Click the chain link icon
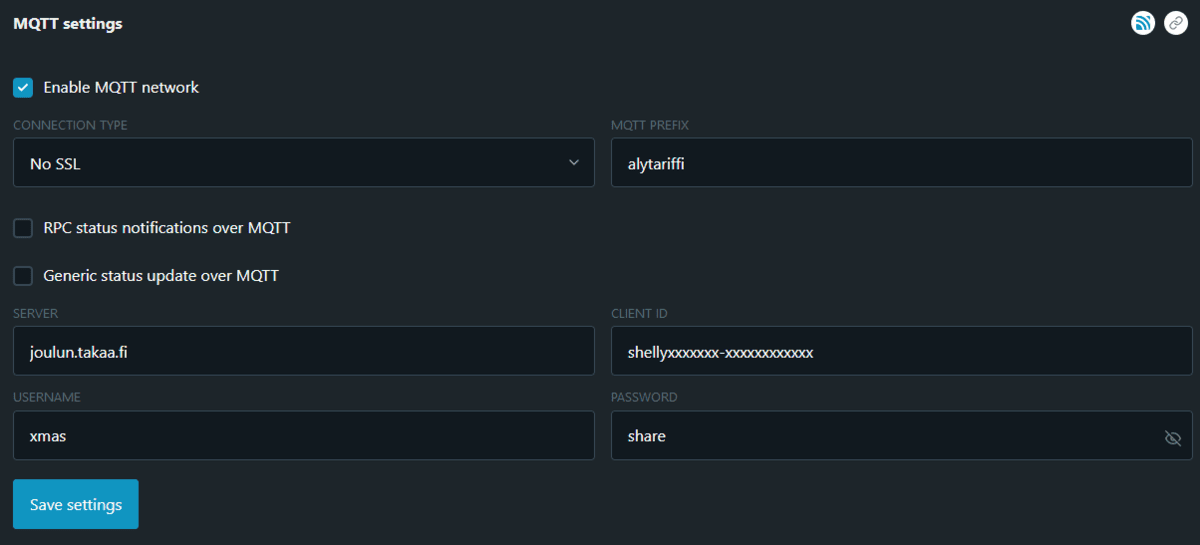 [1176, 23]
